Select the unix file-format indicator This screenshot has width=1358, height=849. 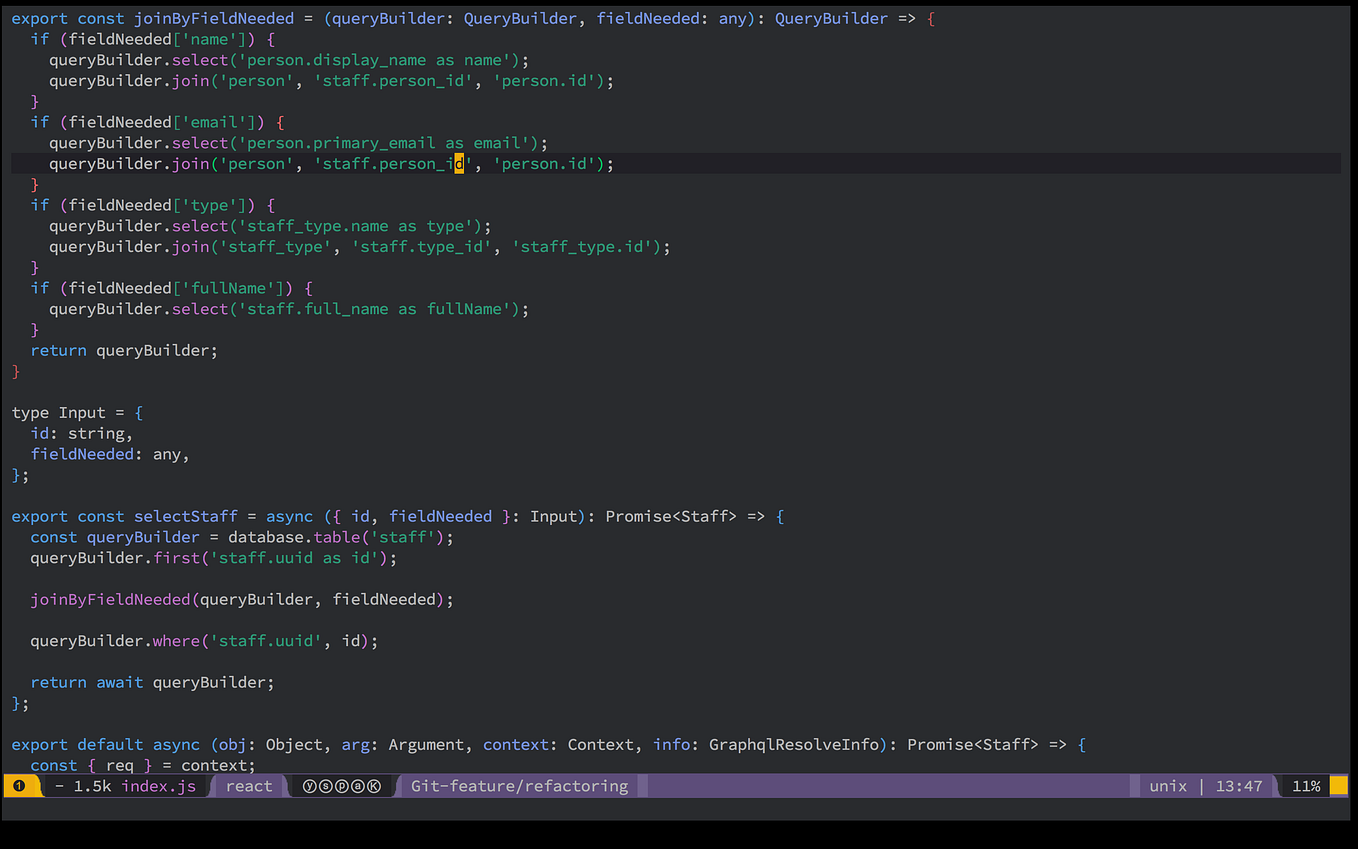1167,786
